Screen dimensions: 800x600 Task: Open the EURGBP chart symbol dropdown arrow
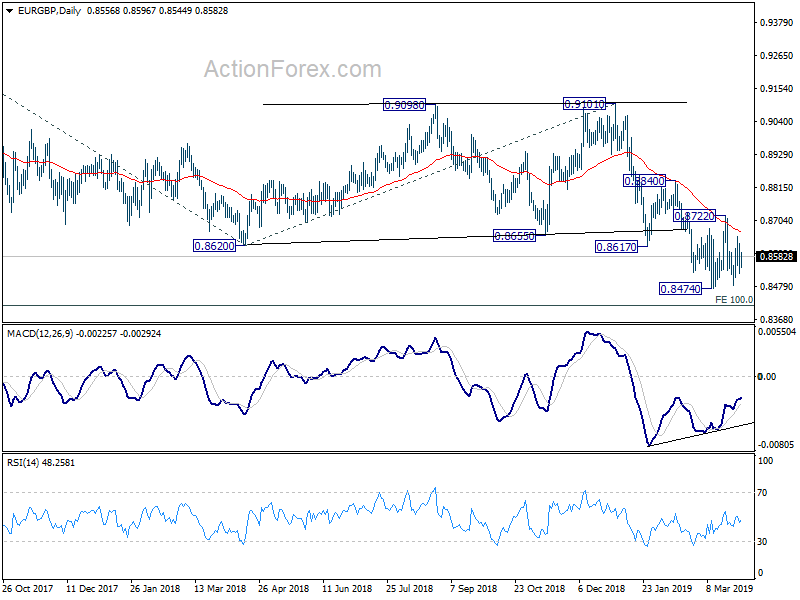(10, 11)
